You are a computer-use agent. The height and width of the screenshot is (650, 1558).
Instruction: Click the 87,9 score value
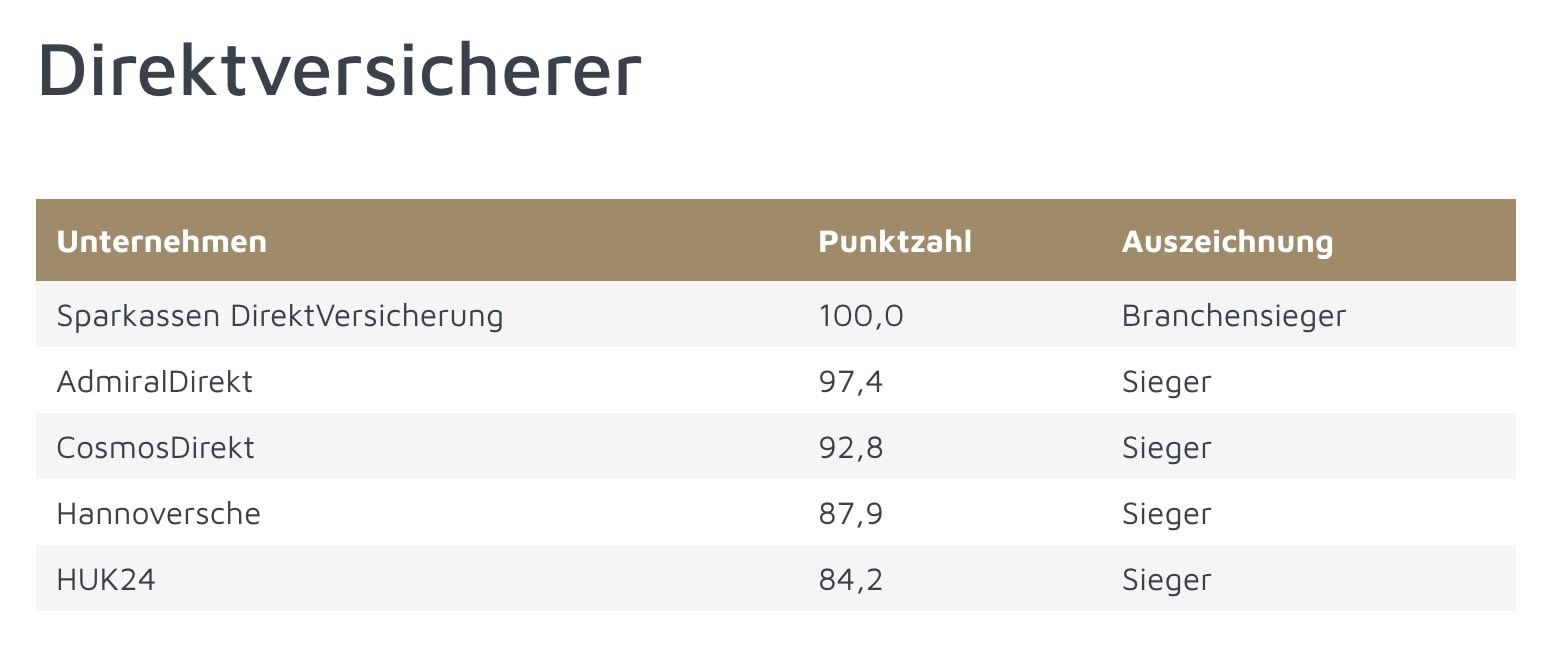click(851, 513)
